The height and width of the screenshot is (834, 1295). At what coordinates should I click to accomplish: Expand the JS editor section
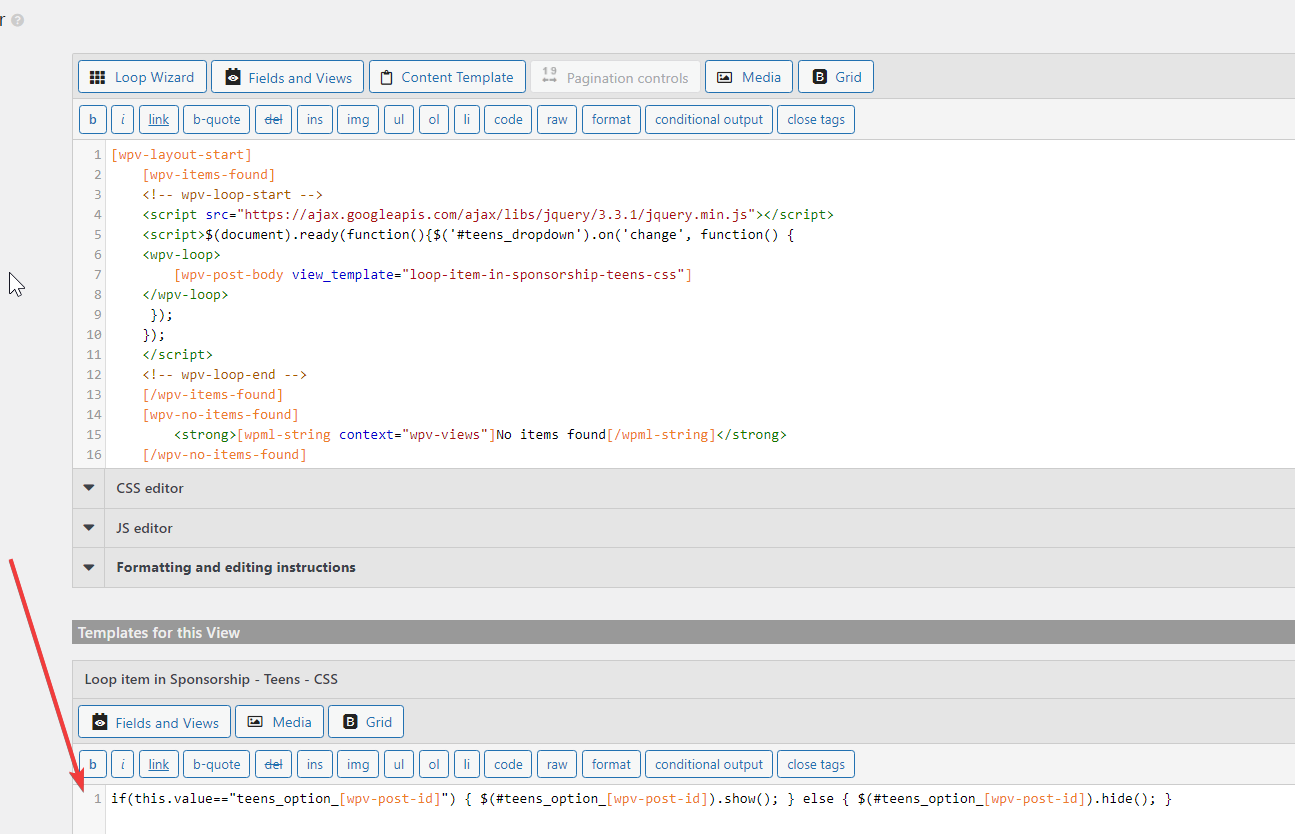(683, 528)
